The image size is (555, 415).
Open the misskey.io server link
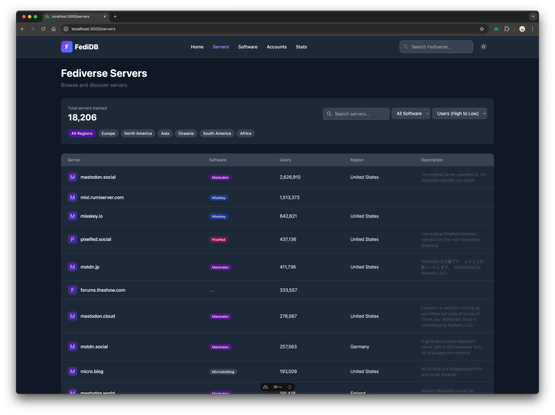[x=92, y=216]
